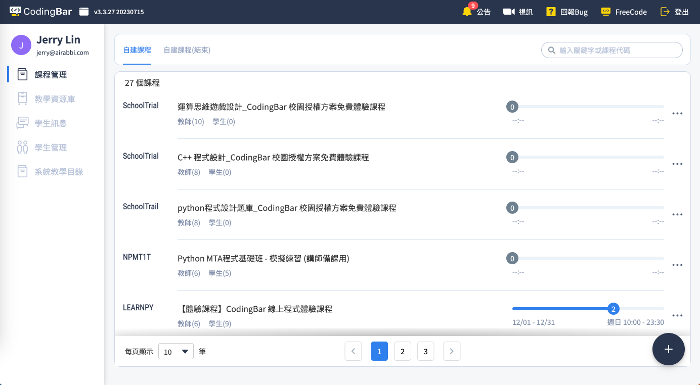Log out using top-right exit icon
Image resolution: width=700 pixels, height=385 pixels.
click(665, 12)
